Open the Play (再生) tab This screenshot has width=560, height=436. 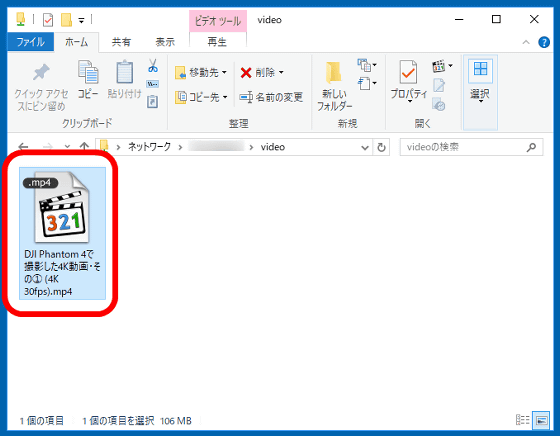click(x=217, y=42)
